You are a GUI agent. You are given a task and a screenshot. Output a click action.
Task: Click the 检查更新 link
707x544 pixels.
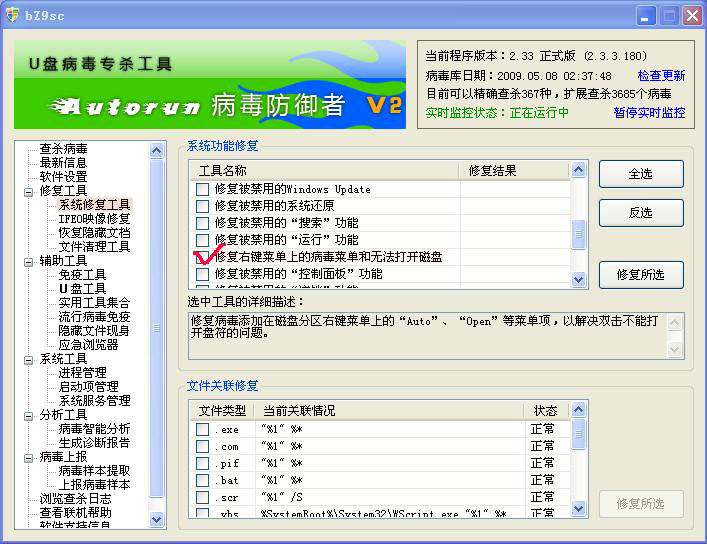click(661, 76)
